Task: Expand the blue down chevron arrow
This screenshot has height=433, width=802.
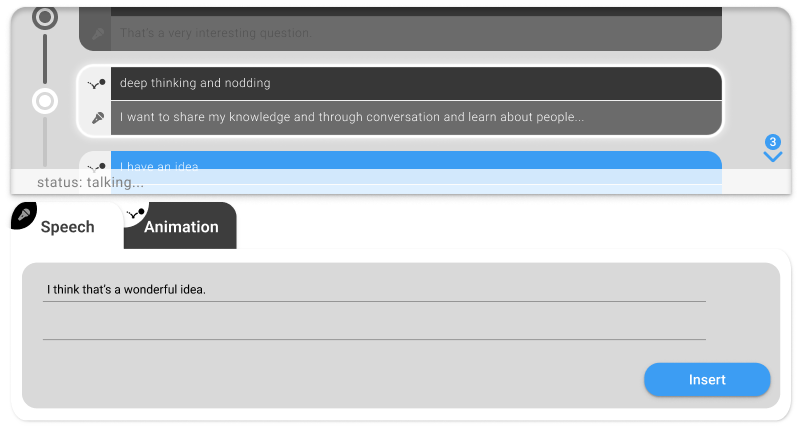Action: pyautogui.click(x=772, y=156)
